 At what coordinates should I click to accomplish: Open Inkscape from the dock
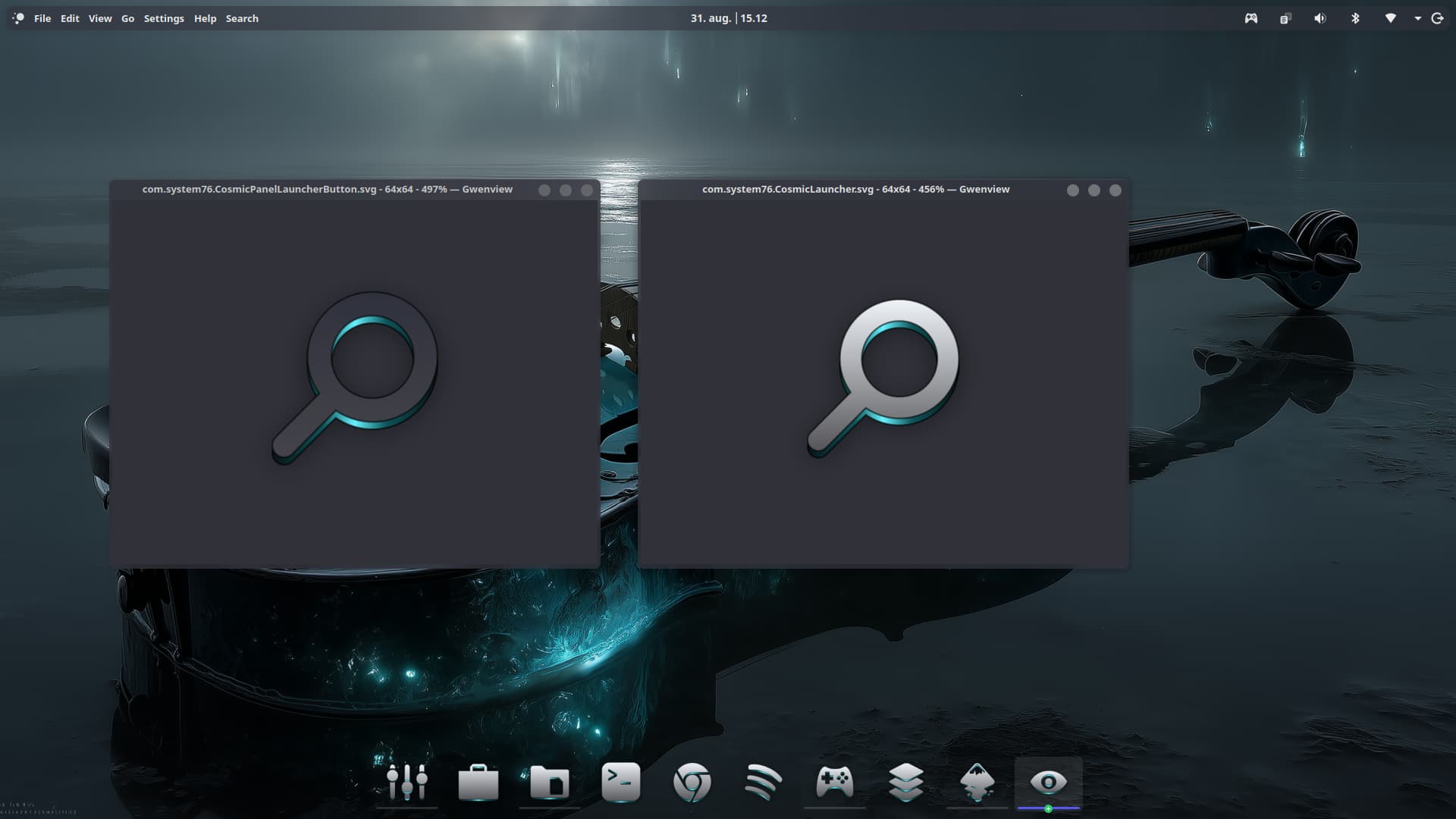(977, 782)
